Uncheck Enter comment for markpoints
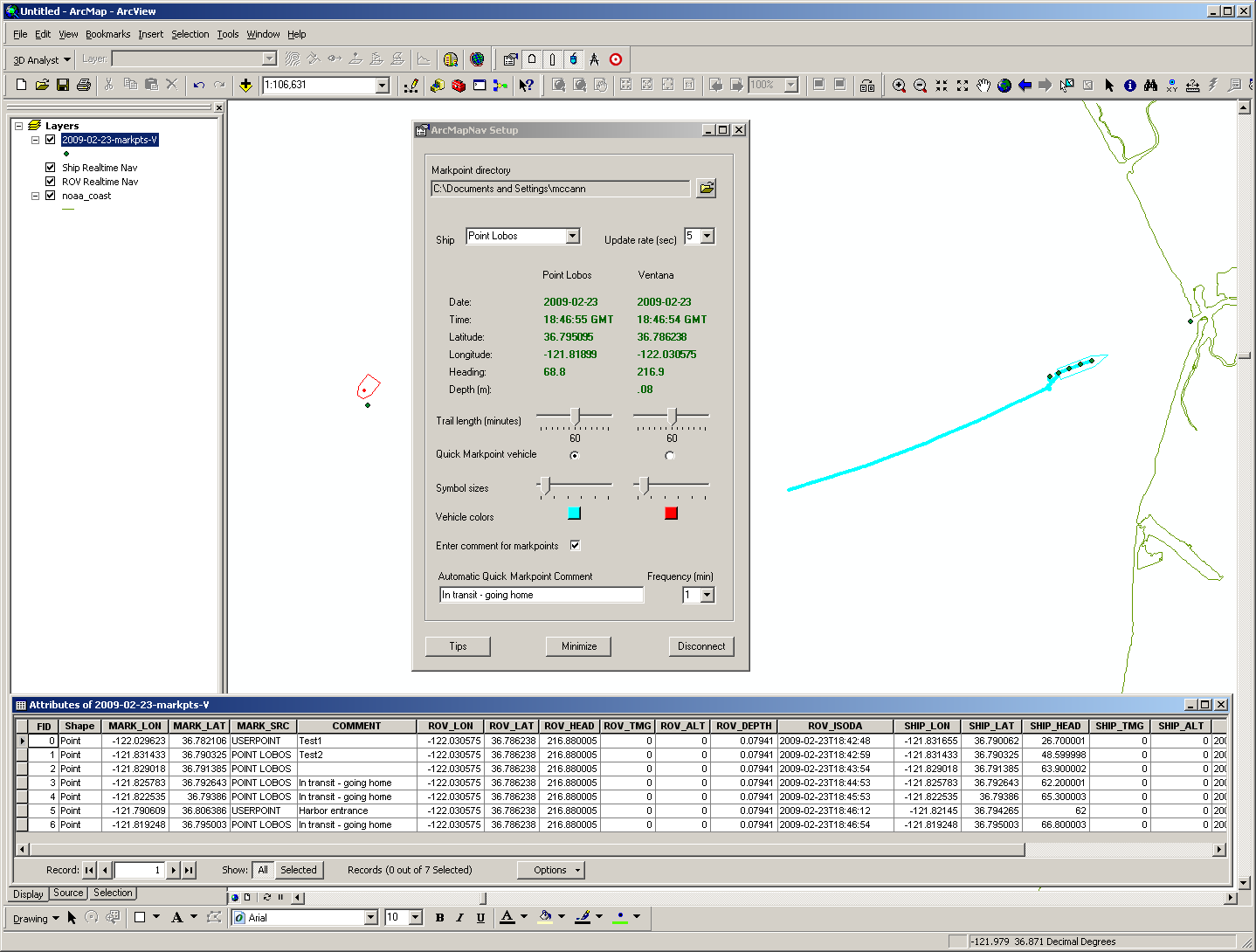The image size is (1256, 952). pyautogui.click(x=576, y=545)
